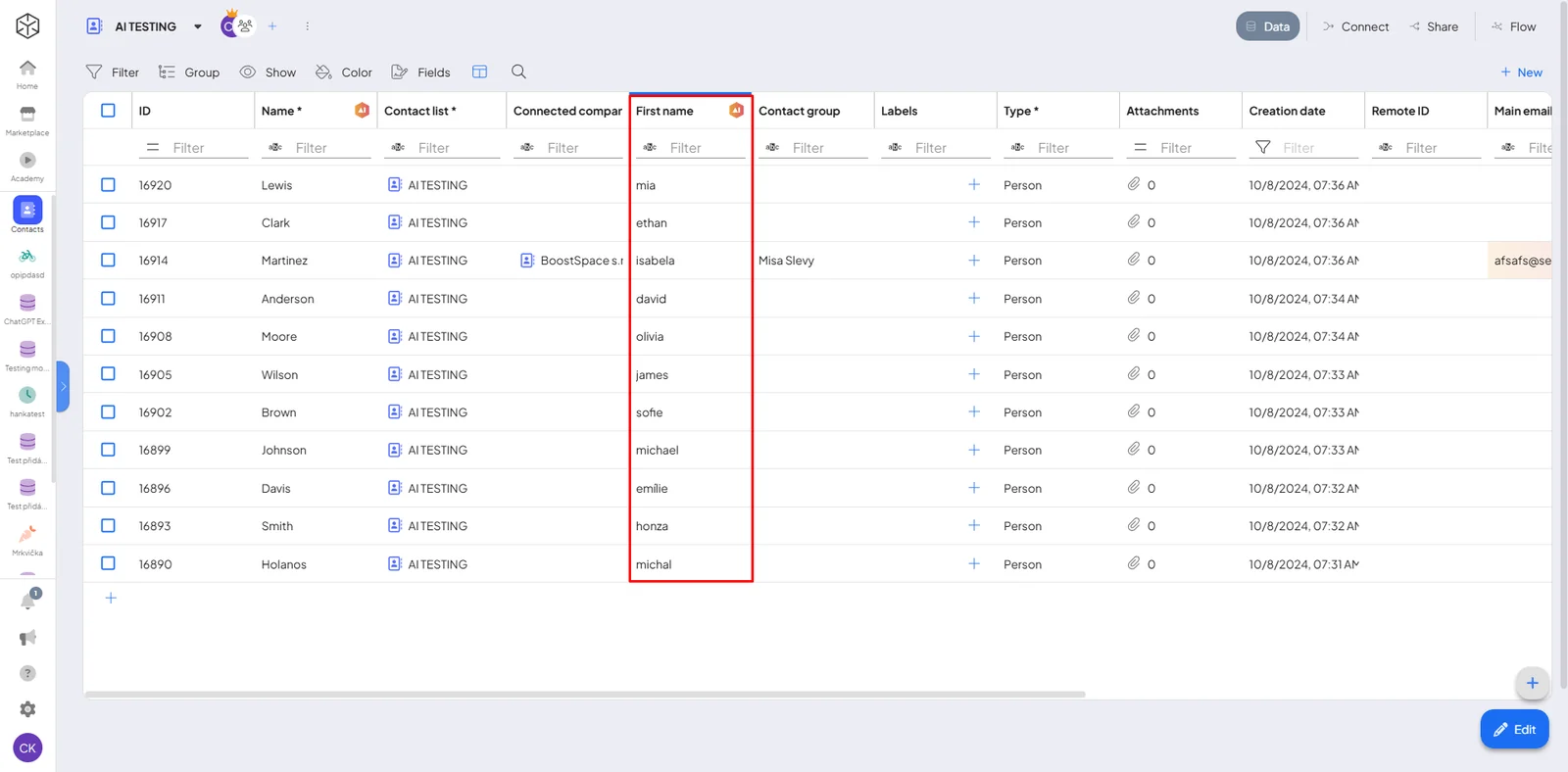This screenshot has height=772, width=1568.
Task: Switch to the Connect tab
Action: 1355,26
